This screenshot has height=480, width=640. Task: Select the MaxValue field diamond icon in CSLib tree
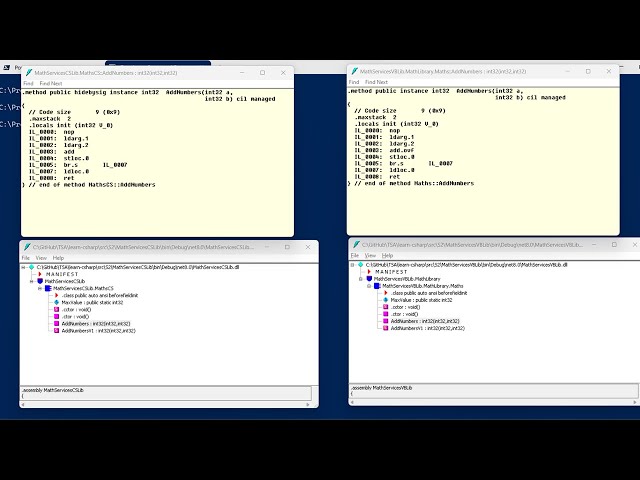[56, 302]
